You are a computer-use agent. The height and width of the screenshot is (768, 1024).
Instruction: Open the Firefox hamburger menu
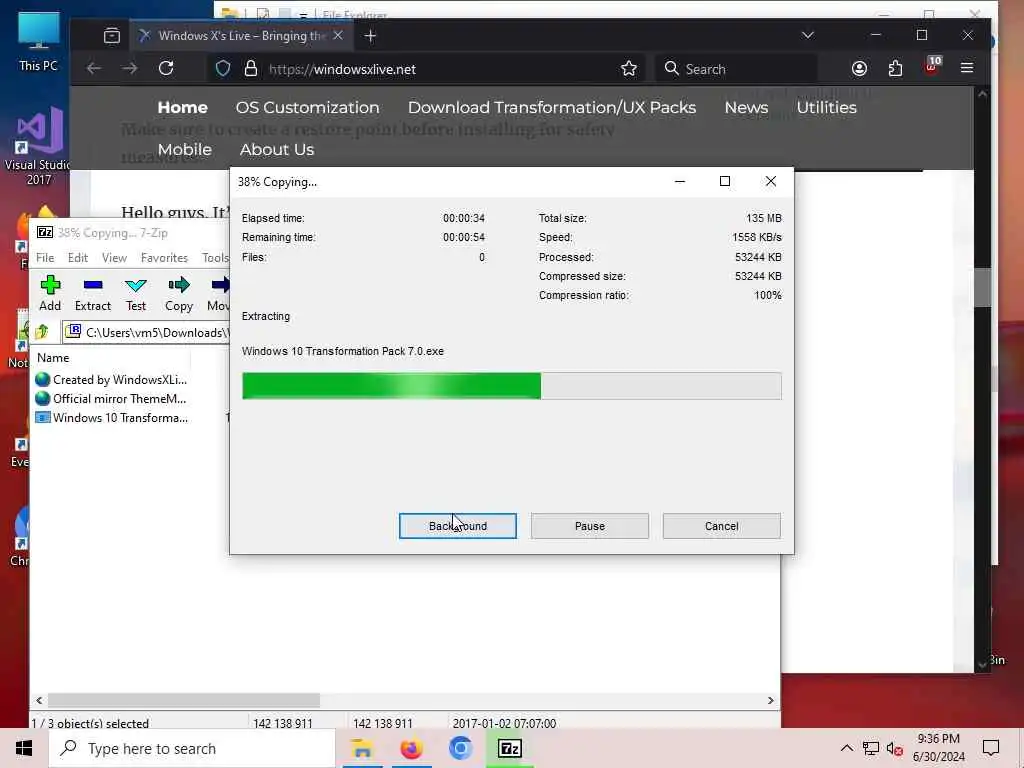(x=967, y=68)
